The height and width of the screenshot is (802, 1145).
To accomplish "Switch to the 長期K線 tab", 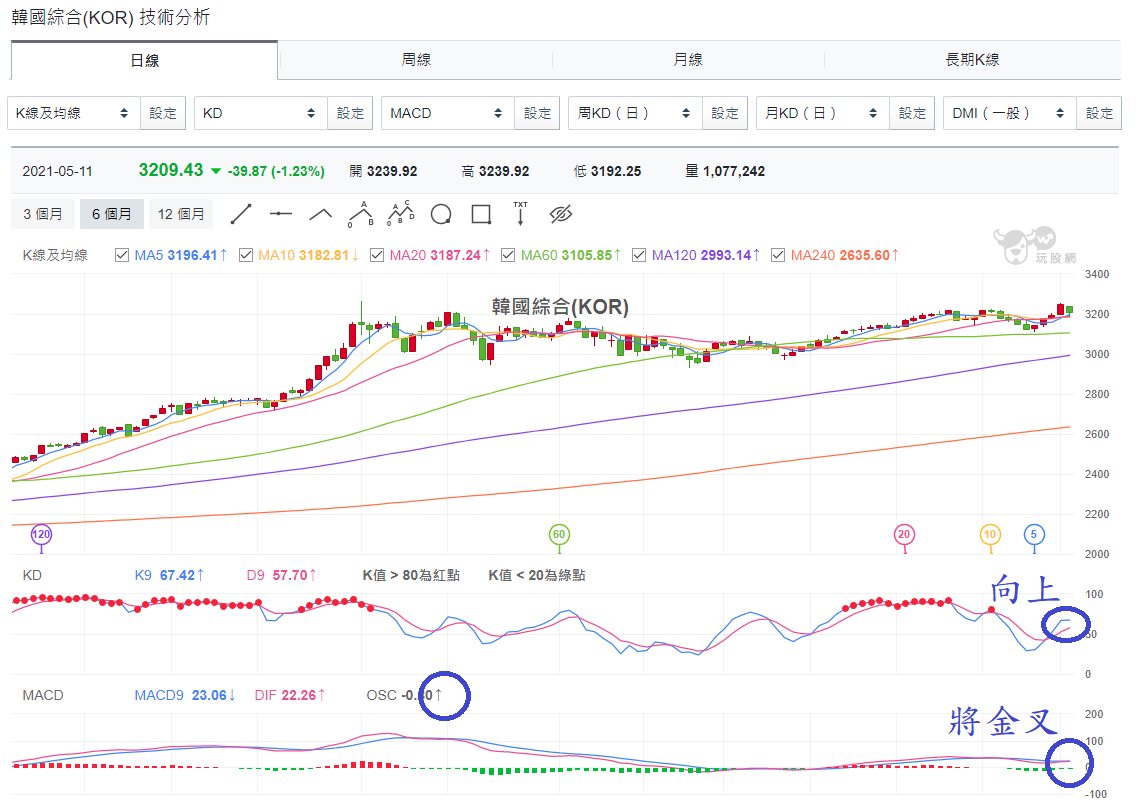I will [x=972, y=60].
